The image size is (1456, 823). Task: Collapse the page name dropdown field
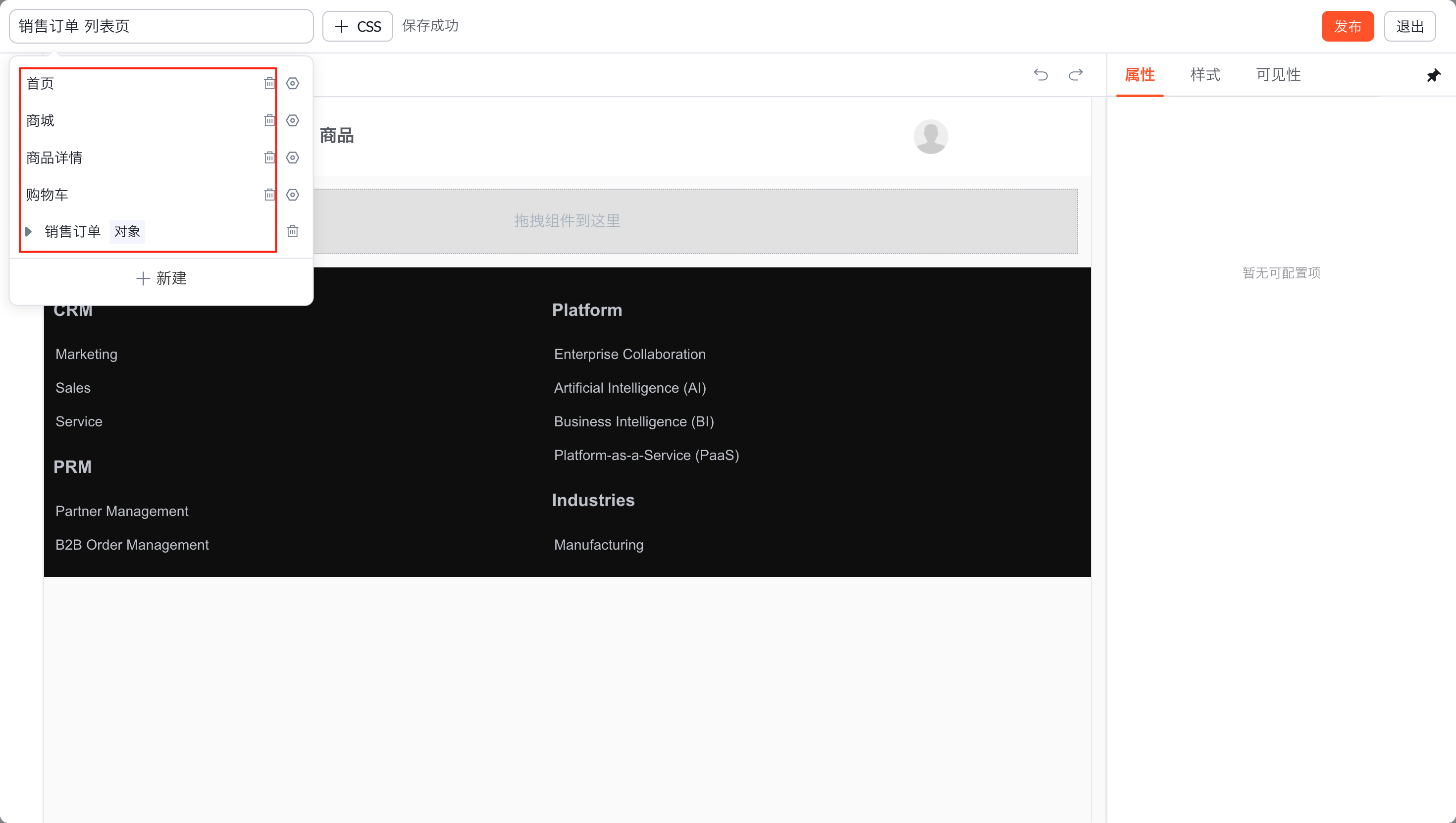[x=161, y=26]
